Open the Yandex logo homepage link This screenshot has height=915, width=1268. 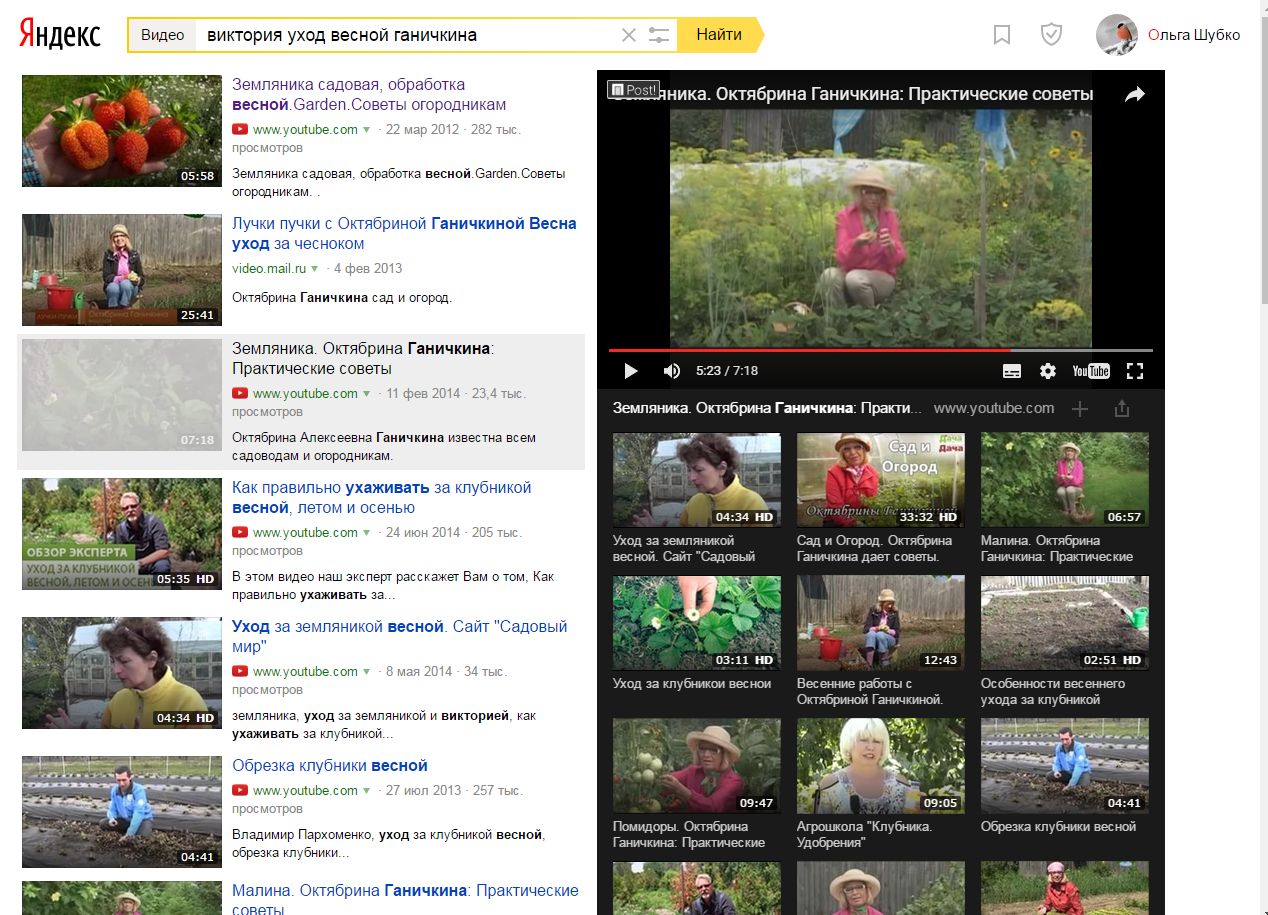coord(60,35)
